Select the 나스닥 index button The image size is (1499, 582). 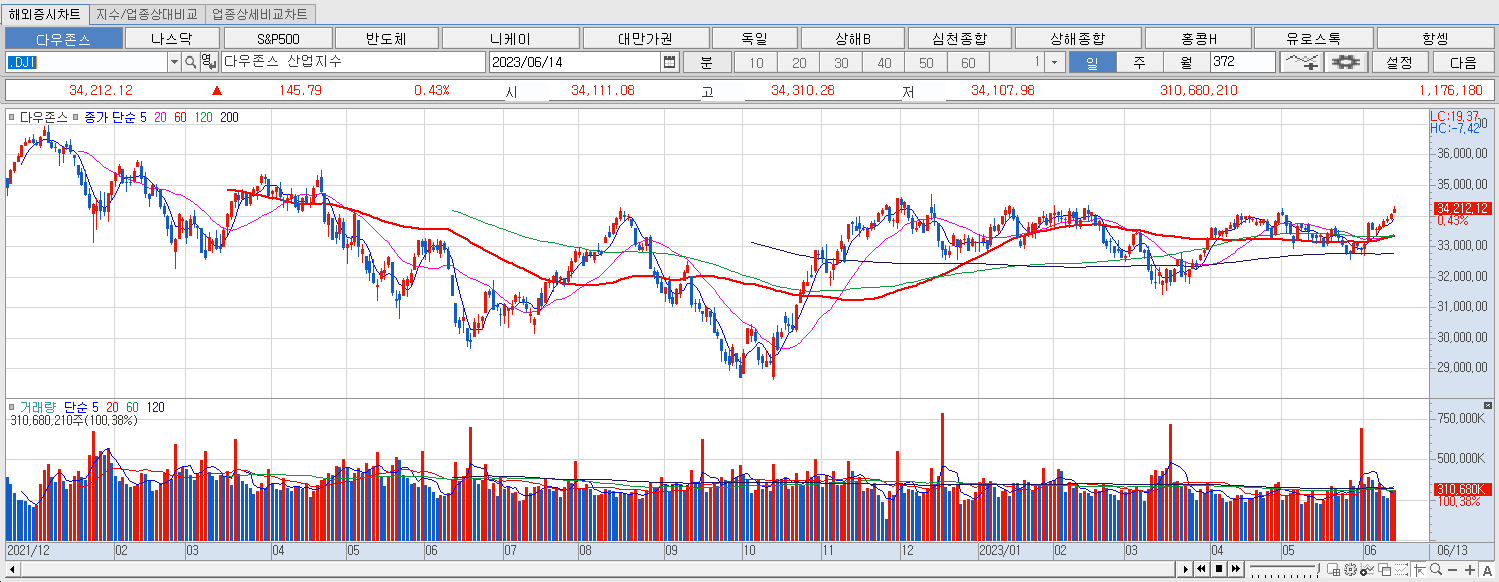tap(173, 37)
